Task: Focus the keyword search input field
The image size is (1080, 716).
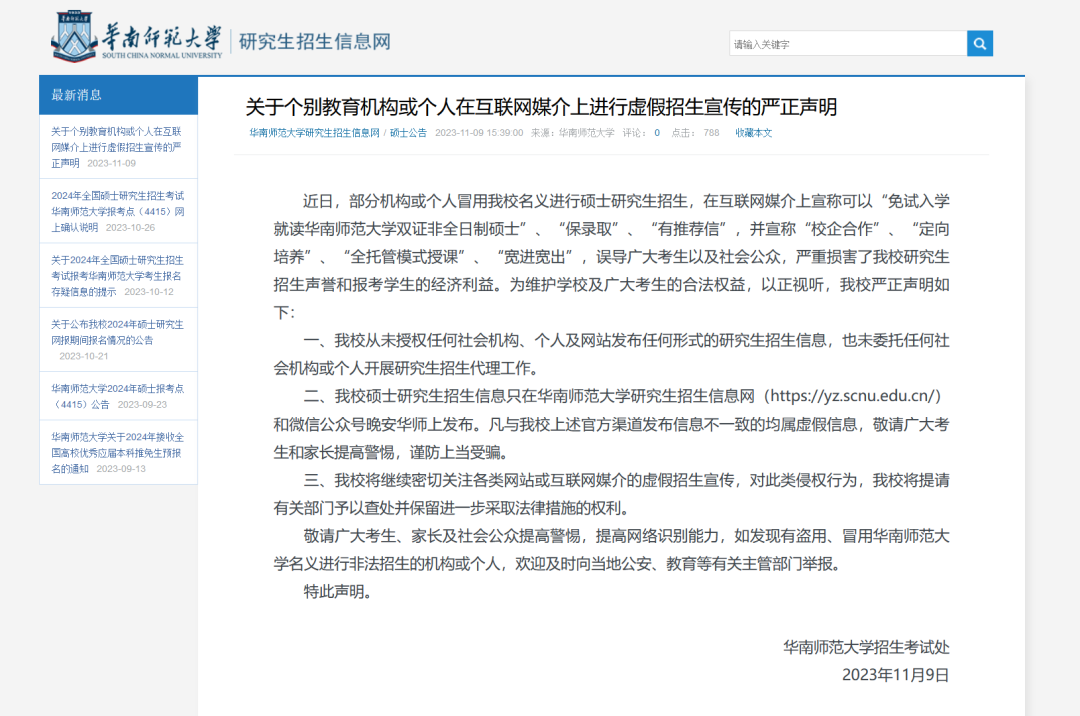Action: (848, 44)
